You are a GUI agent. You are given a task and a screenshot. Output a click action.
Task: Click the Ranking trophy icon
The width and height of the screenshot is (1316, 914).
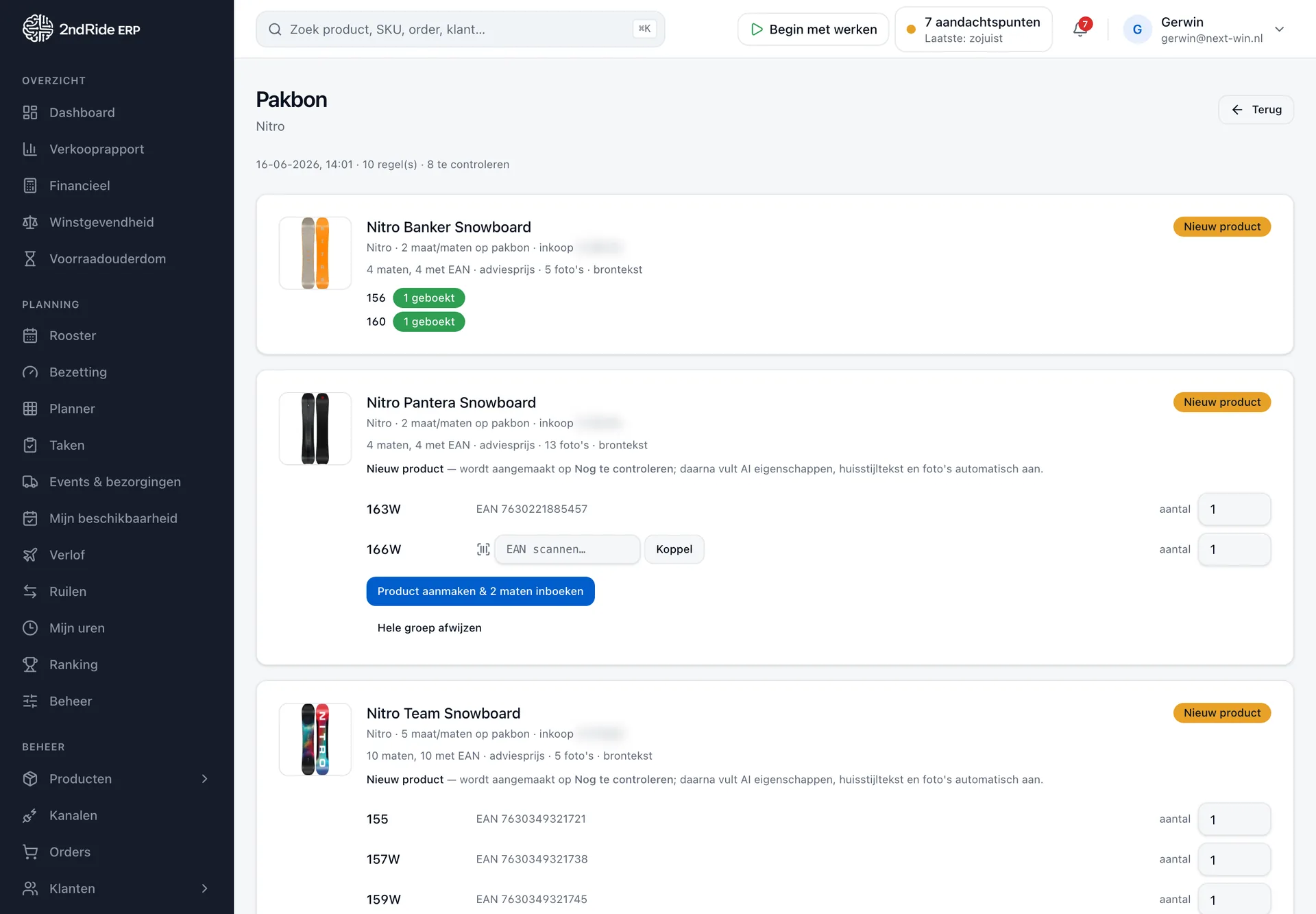tap(30, 664)
